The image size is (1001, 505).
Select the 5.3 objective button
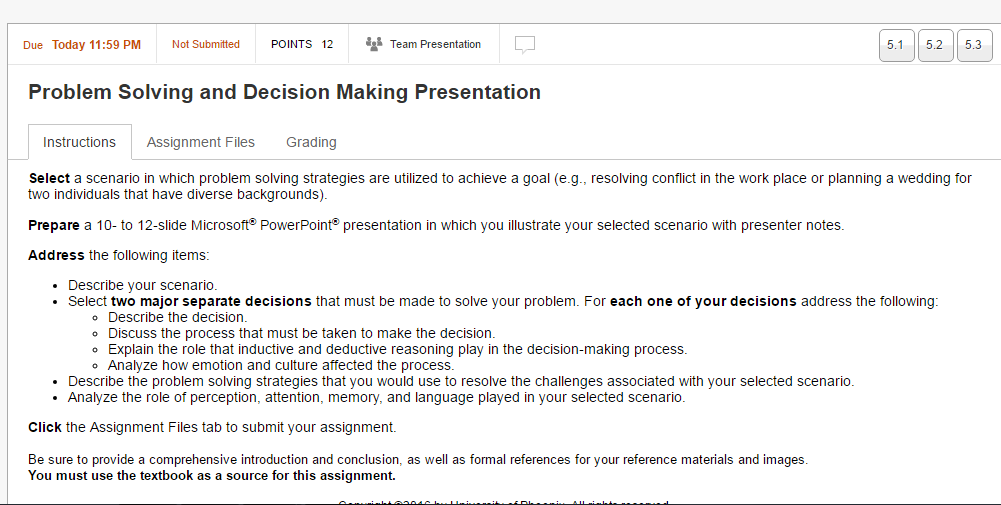coord(974,45)
